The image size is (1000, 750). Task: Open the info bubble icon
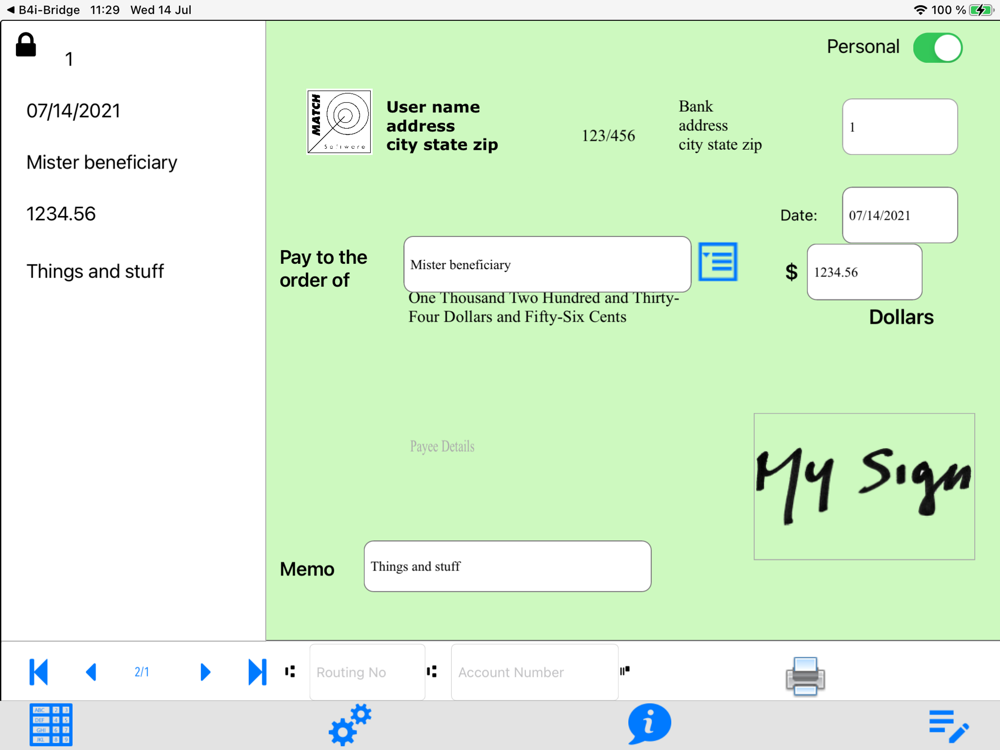(x=649, y=724)
